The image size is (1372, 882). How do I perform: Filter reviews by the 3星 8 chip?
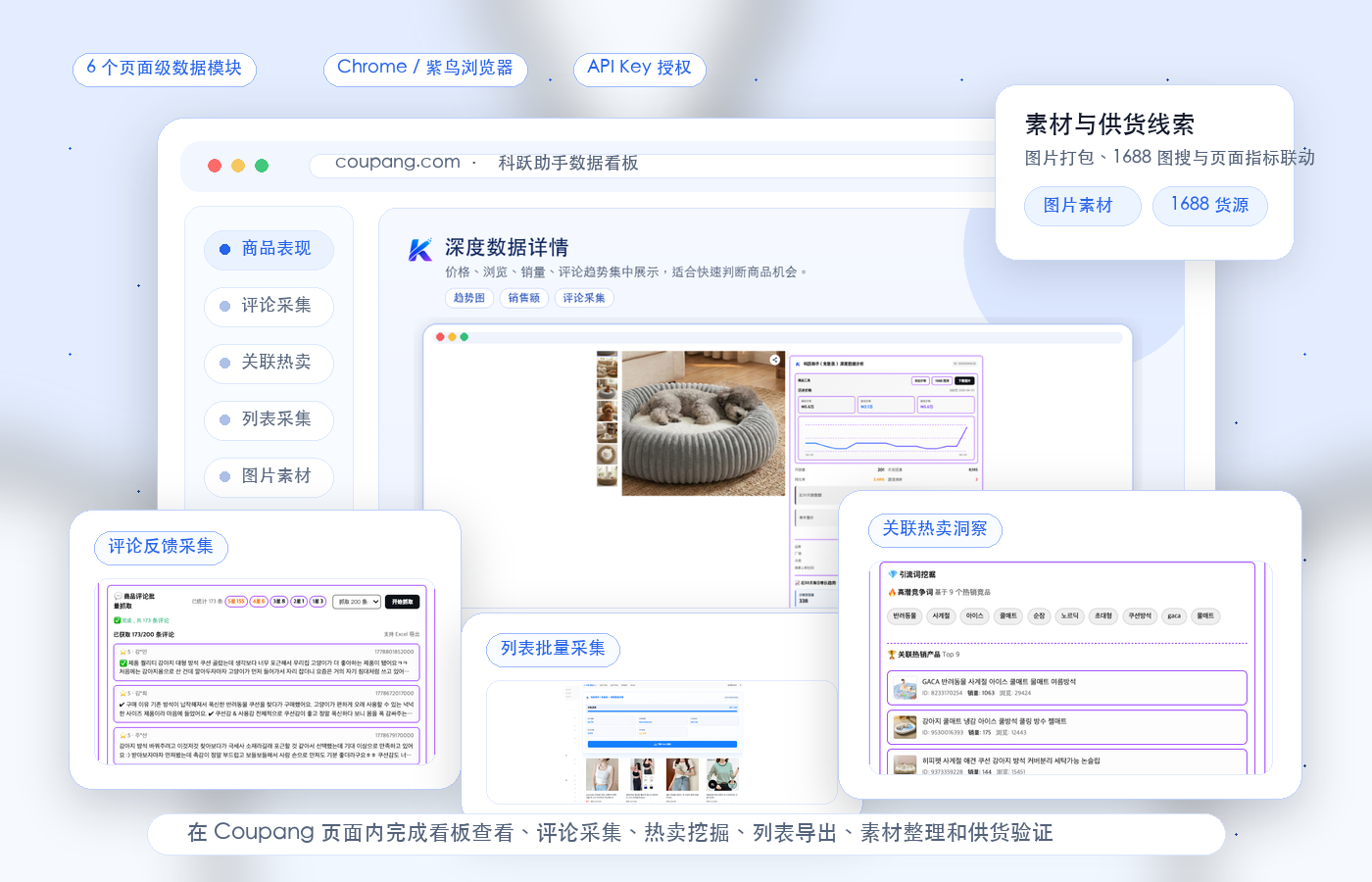(279, 602)
